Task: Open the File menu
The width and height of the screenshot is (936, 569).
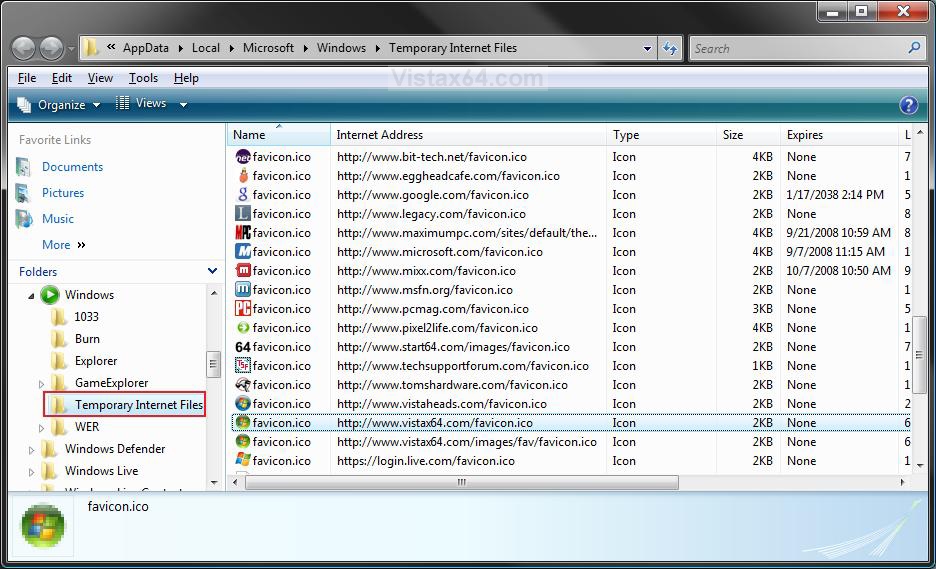Action: click(x=27, y=78)
